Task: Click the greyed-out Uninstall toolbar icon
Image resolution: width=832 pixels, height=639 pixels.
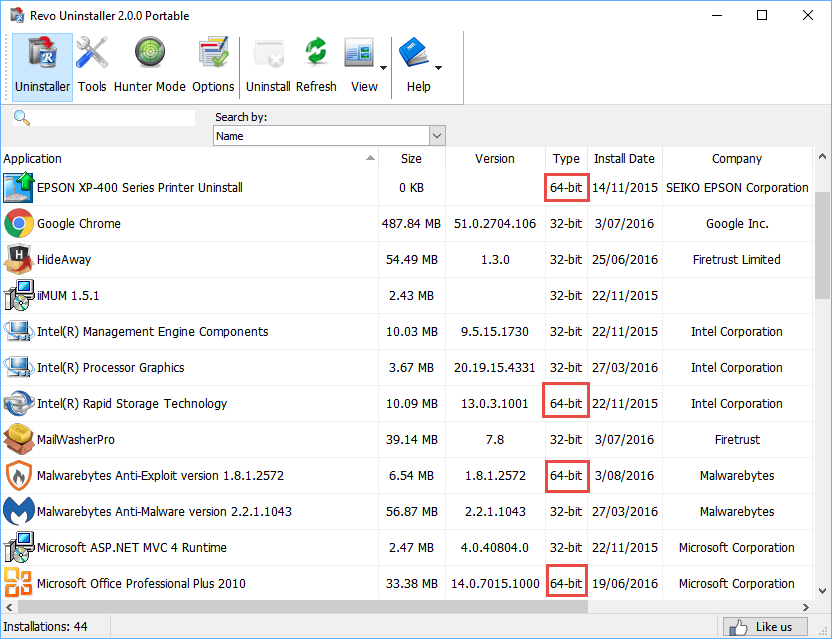Action: click(x=268, y=53)
